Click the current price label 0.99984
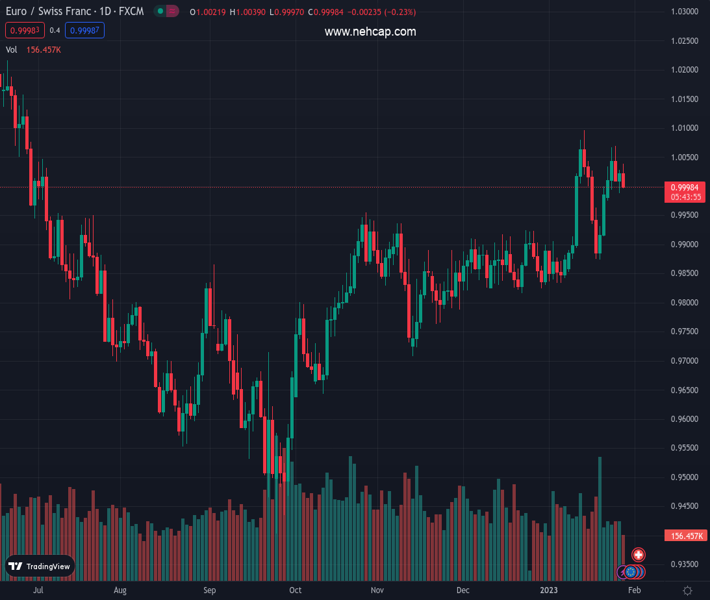The height and width of the screenshot is (600, 710). [x=685, y=187]
